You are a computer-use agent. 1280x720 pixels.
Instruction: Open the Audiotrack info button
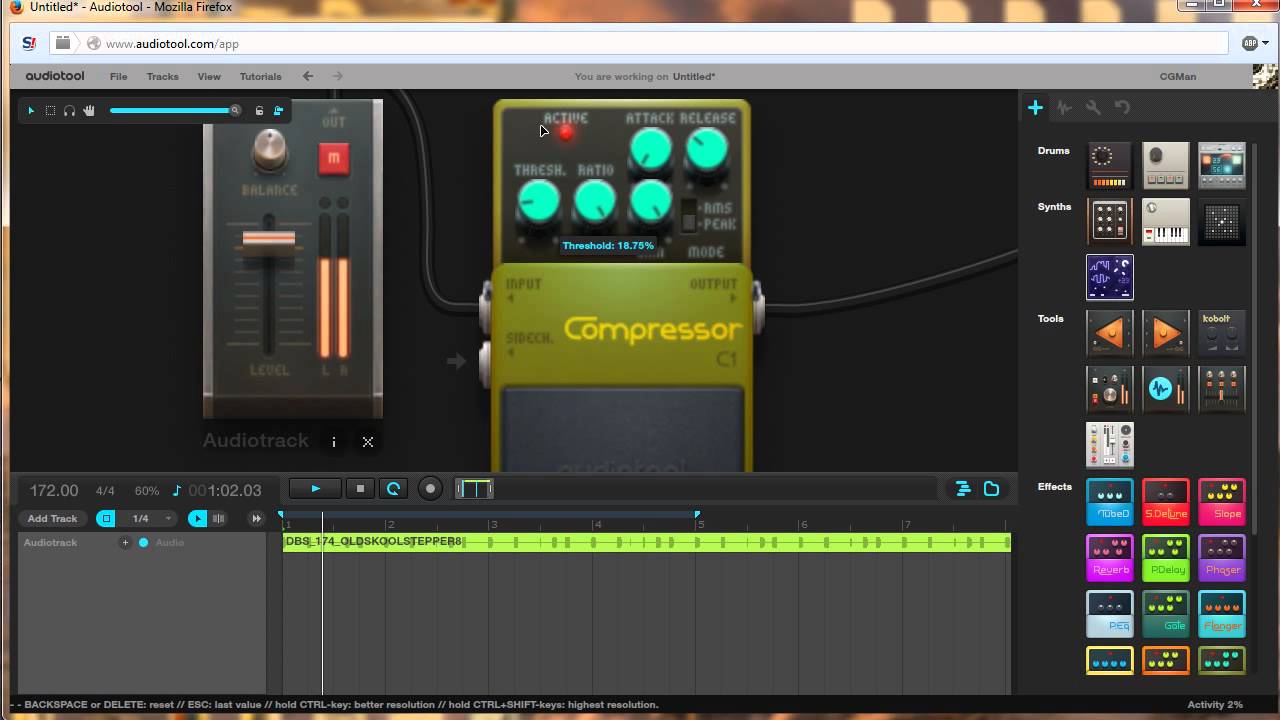tap(334, 442)
